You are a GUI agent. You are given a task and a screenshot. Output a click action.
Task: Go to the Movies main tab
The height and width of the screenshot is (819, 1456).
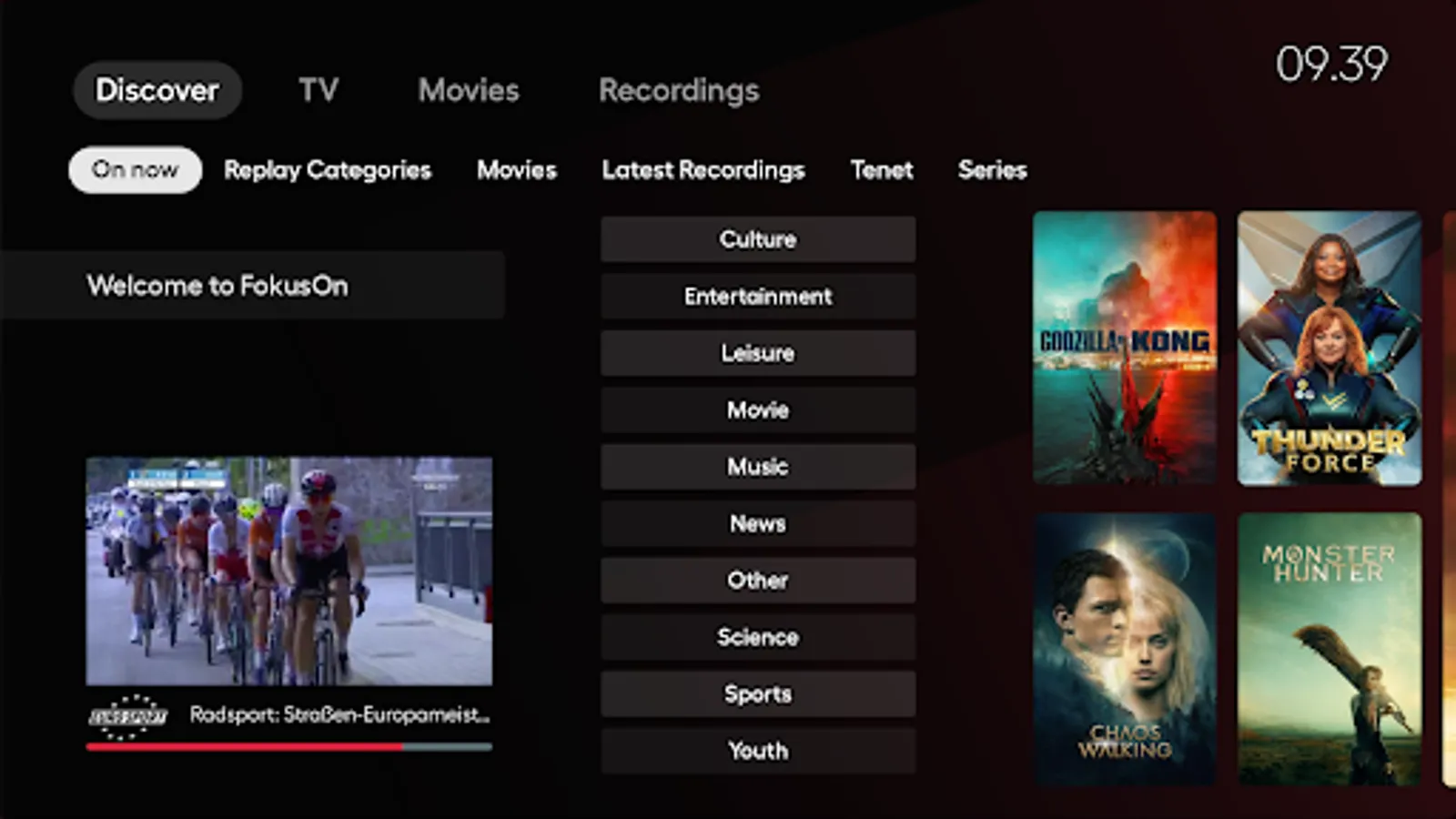[469, 90]
